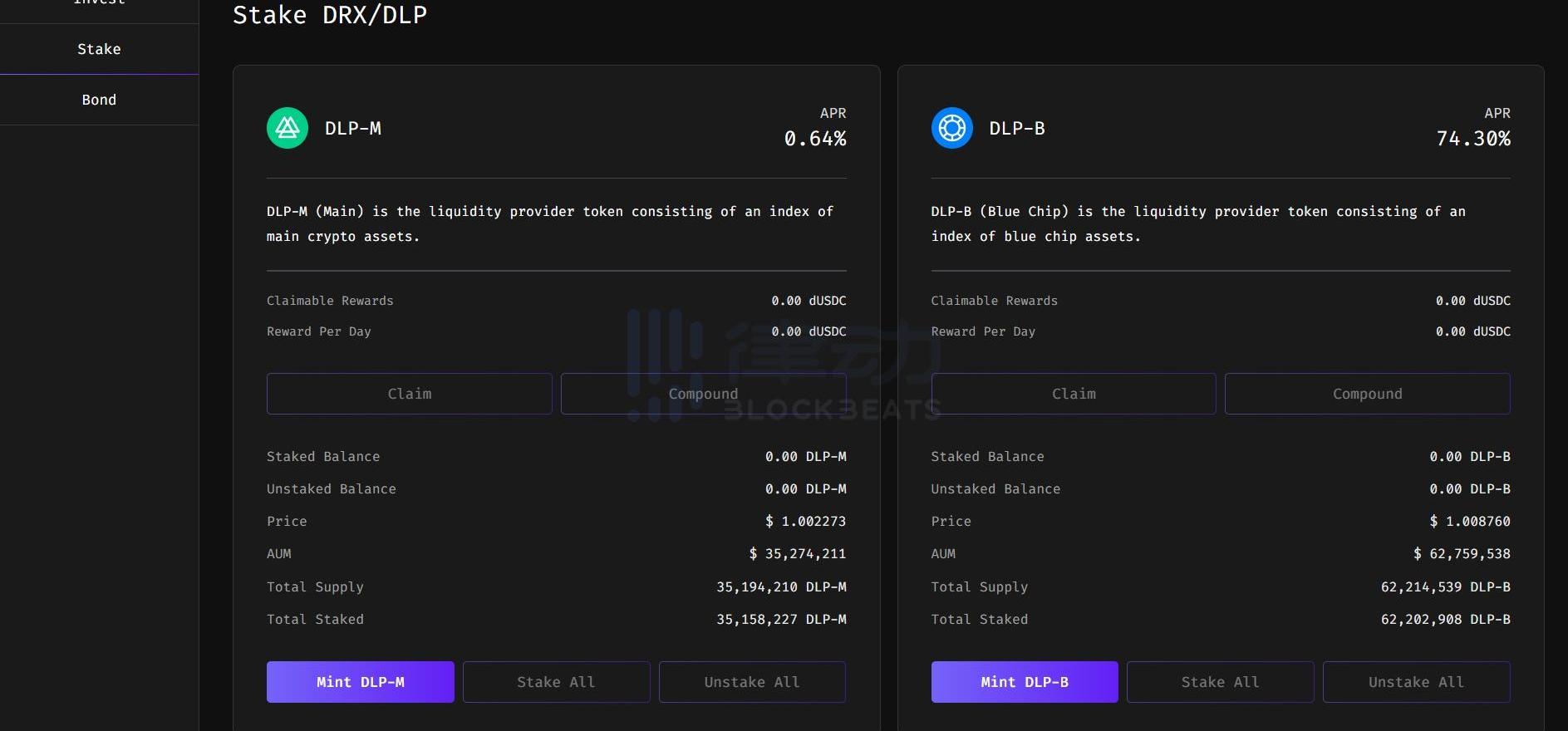
Task: Click the Stake DRX/DLP page heading
Action: [330, 15]
